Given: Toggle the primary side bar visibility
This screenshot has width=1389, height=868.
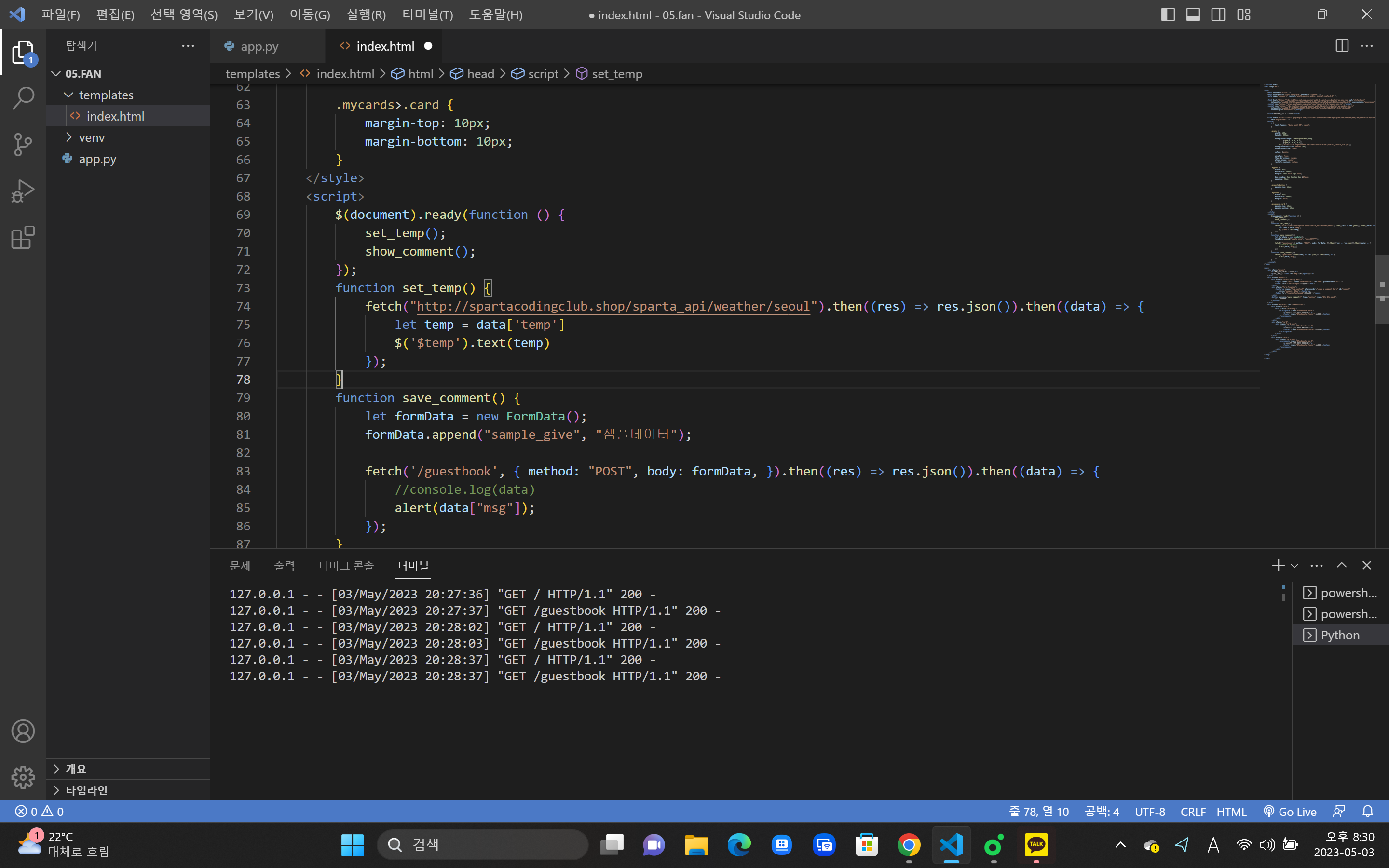Looking at the screenshot, I should [1168, 15].
